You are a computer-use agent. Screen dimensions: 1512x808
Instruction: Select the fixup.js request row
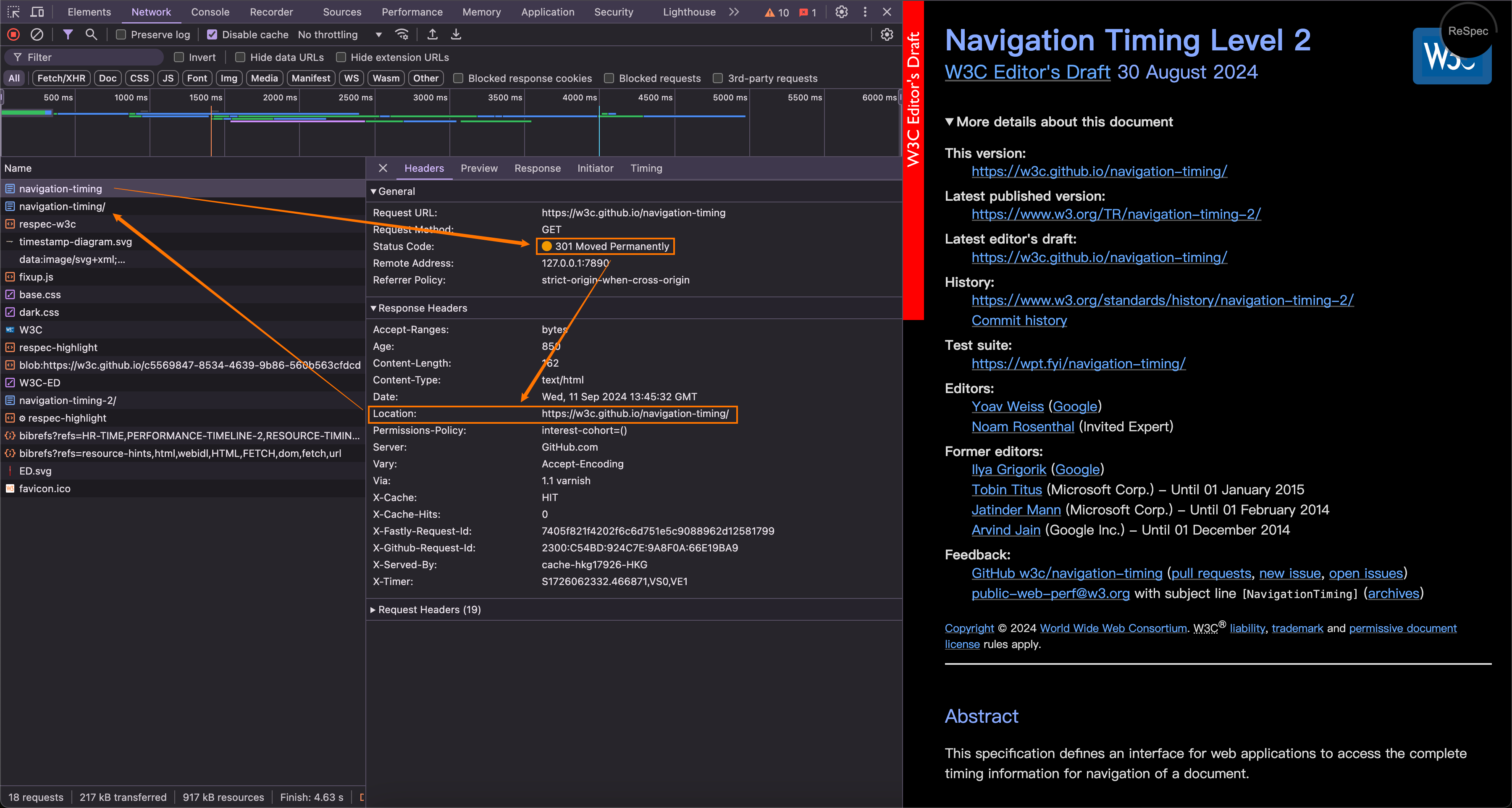(183, 277)
